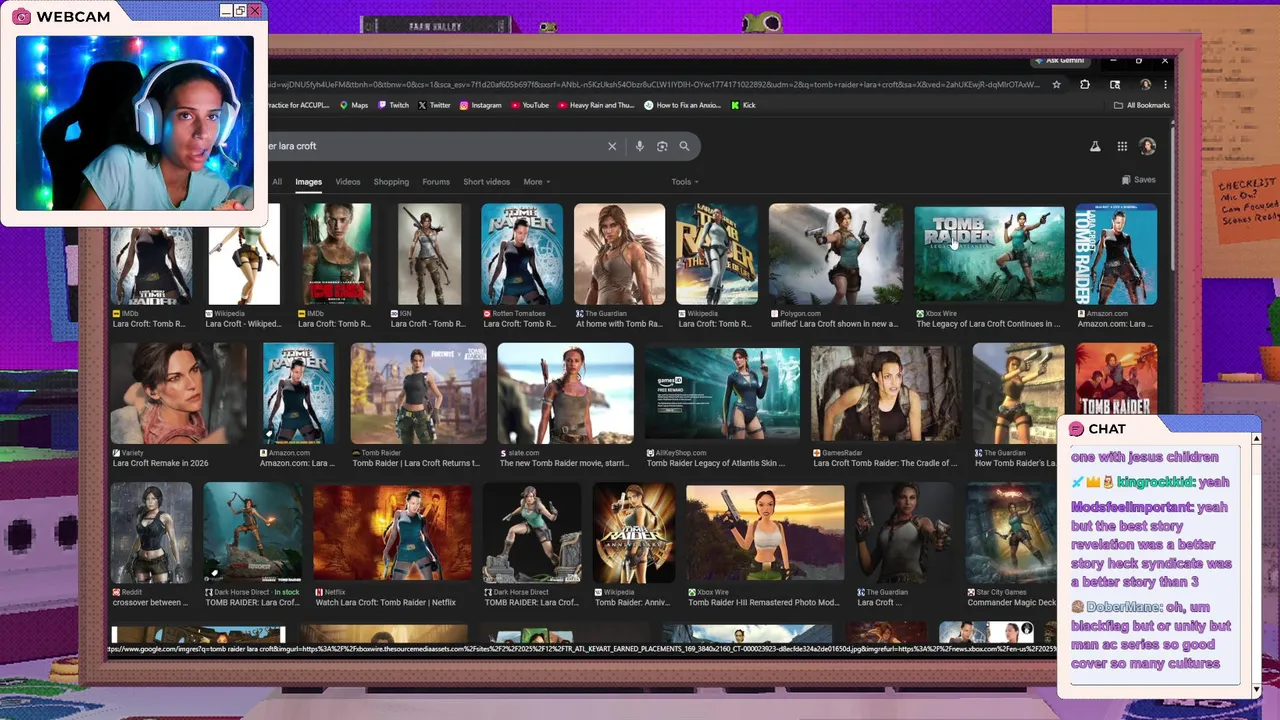Screen dimensions: 1280x720
Task: Open the AllKeyShop.com Legacy of Atlantis Skin image
Action: coord(722,393)
